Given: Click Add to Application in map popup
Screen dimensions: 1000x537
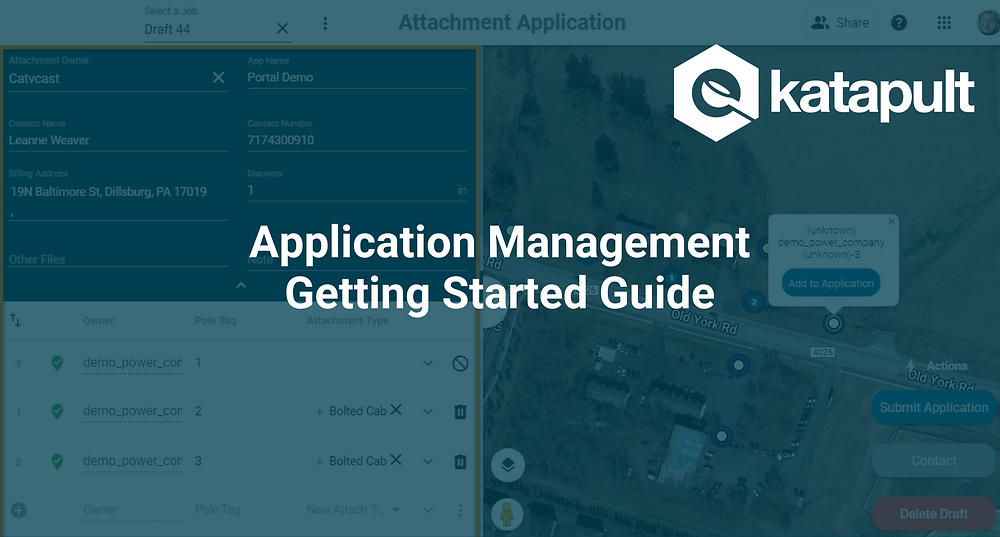Looking at the screenshot, I should [x=831, y=283].
